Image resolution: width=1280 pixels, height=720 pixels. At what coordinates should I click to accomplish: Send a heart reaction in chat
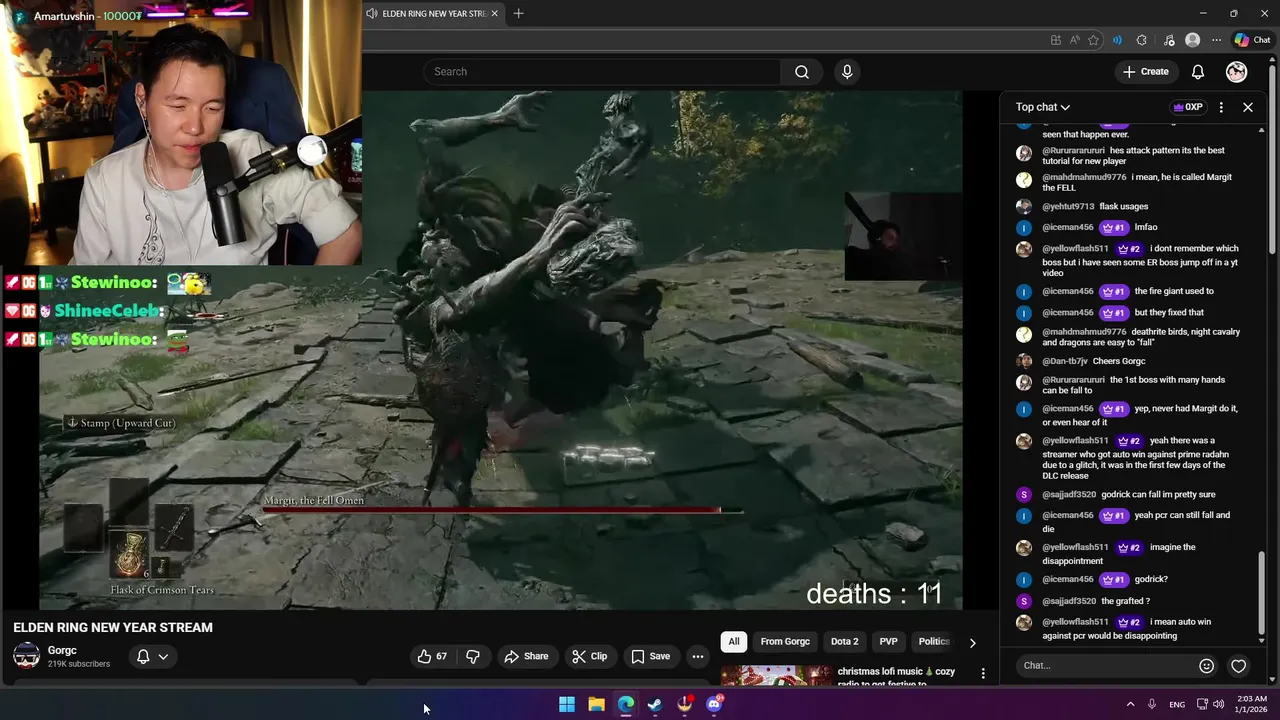pyautogui.click(x=1238, y=666)
